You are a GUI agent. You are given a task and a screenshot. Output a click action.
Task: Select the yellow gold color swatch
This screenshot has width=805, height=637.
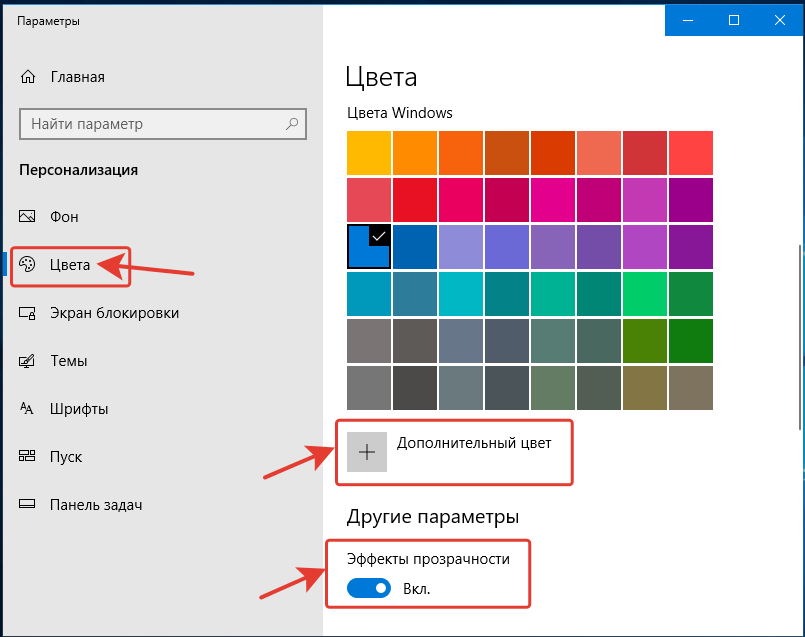click(369, 153)
